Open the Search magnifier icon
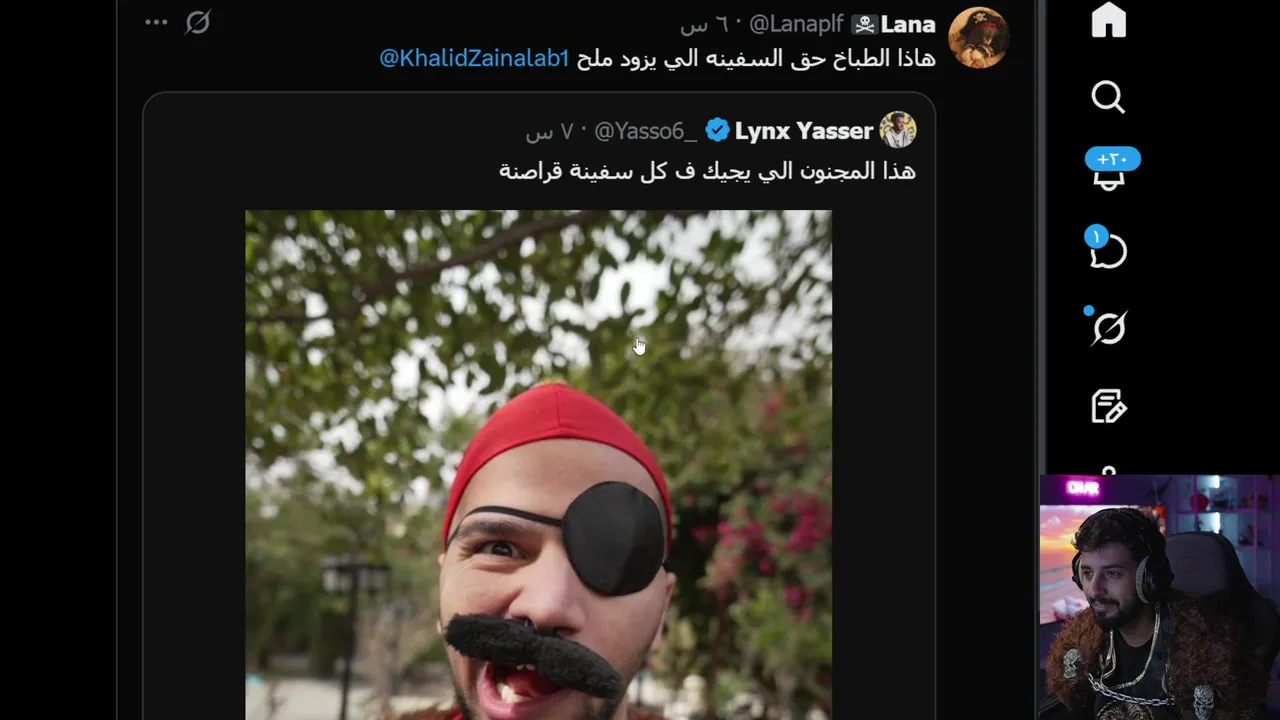Viewport: 1280px width, 720px height. click(1108, 97)
